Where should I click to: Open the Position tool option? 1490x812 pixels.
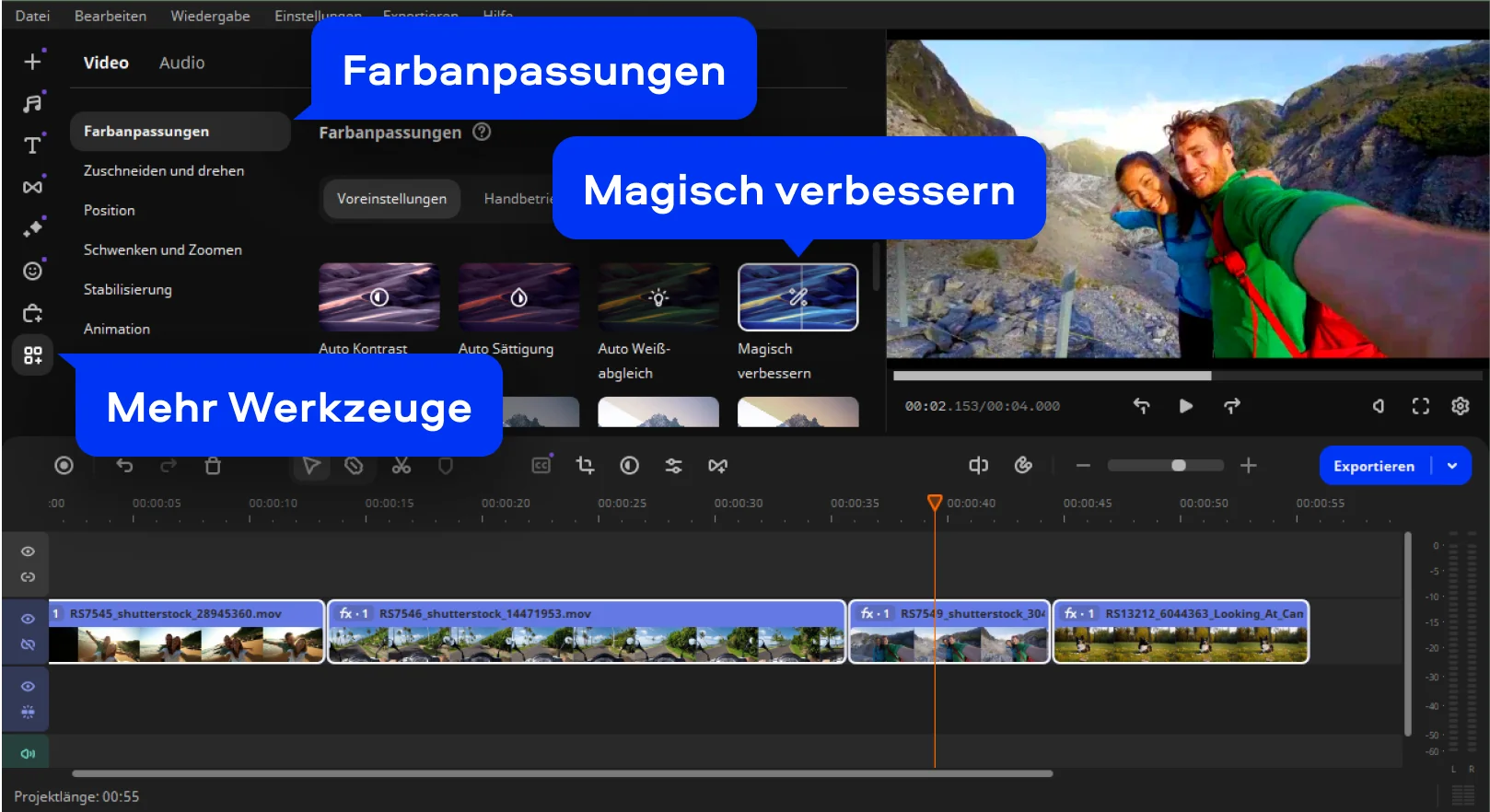pos(110,211)
